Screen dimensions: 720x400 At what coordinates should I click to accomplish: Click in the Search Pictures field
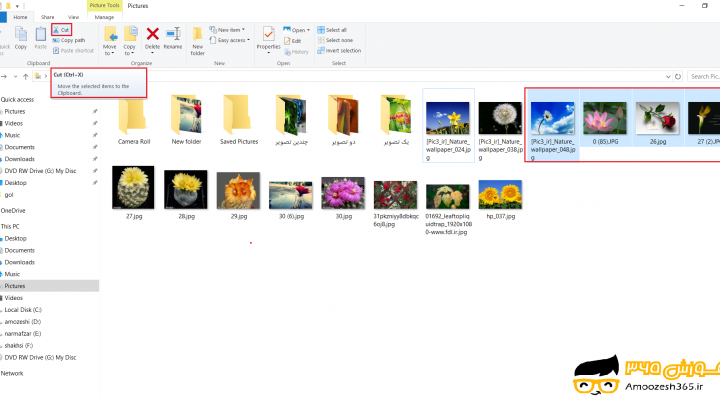click(704, 76)
